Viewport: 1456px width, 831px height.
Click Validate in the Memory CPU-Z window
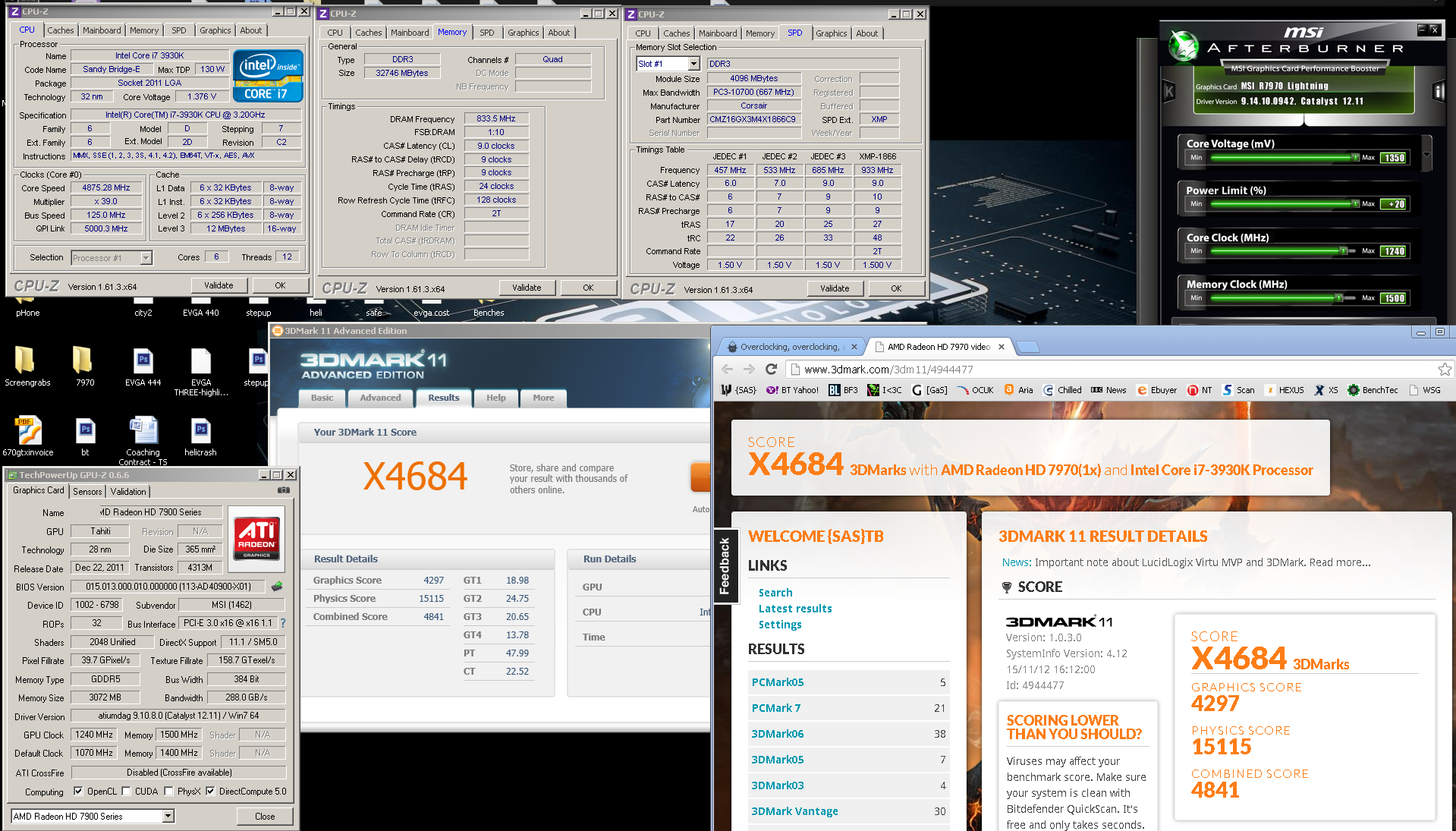[527, 288]
